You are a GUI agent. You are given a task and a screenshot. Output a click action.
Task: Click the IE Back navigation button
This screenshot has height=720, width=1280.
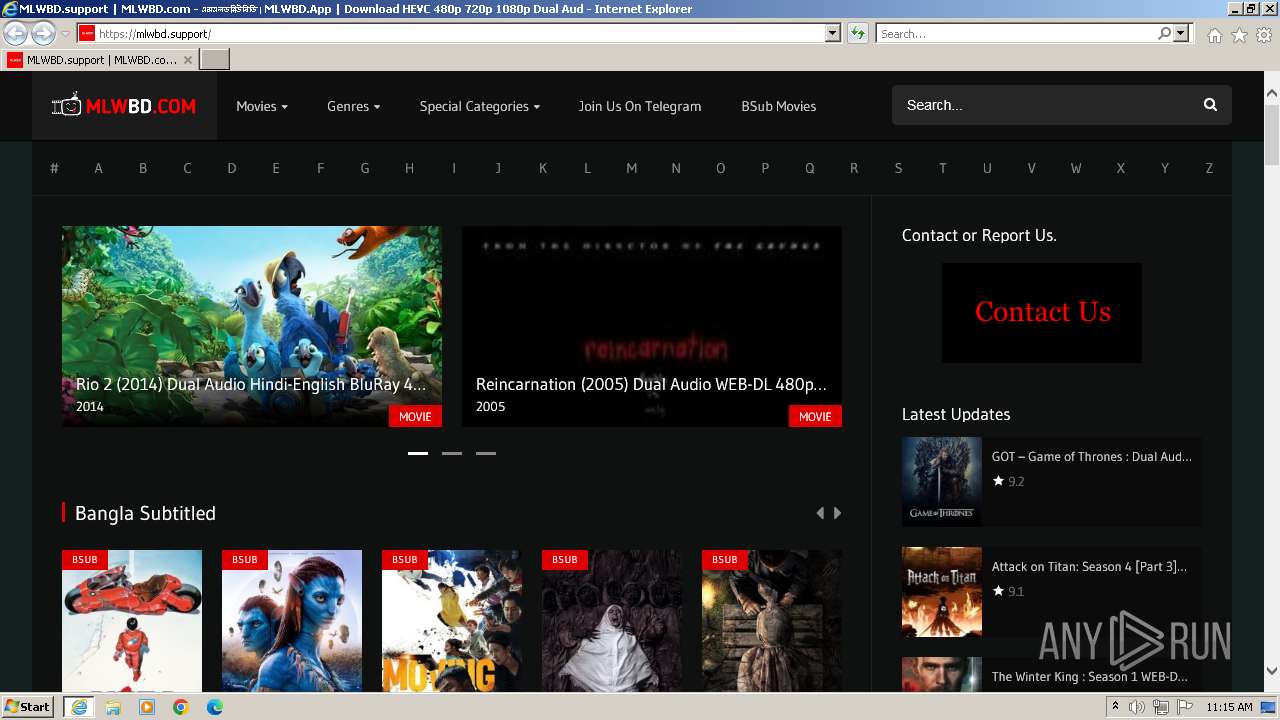pos(16,34)
